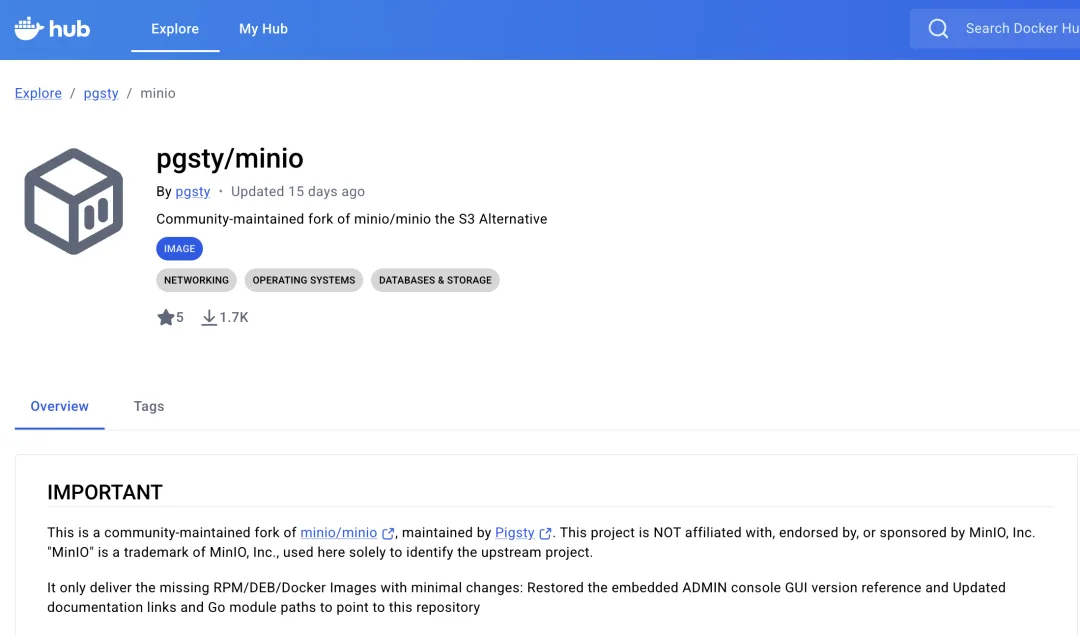Click the search magnifier icon
The image size is (1080, 635).
938,29
